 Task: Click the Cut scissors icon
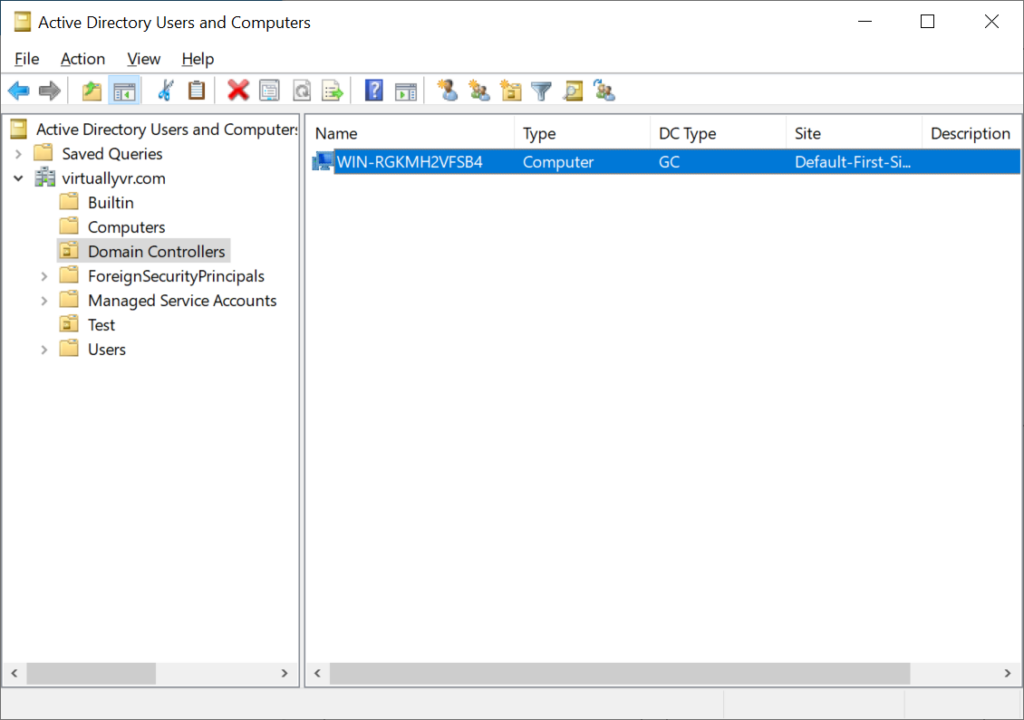(165, 91)
